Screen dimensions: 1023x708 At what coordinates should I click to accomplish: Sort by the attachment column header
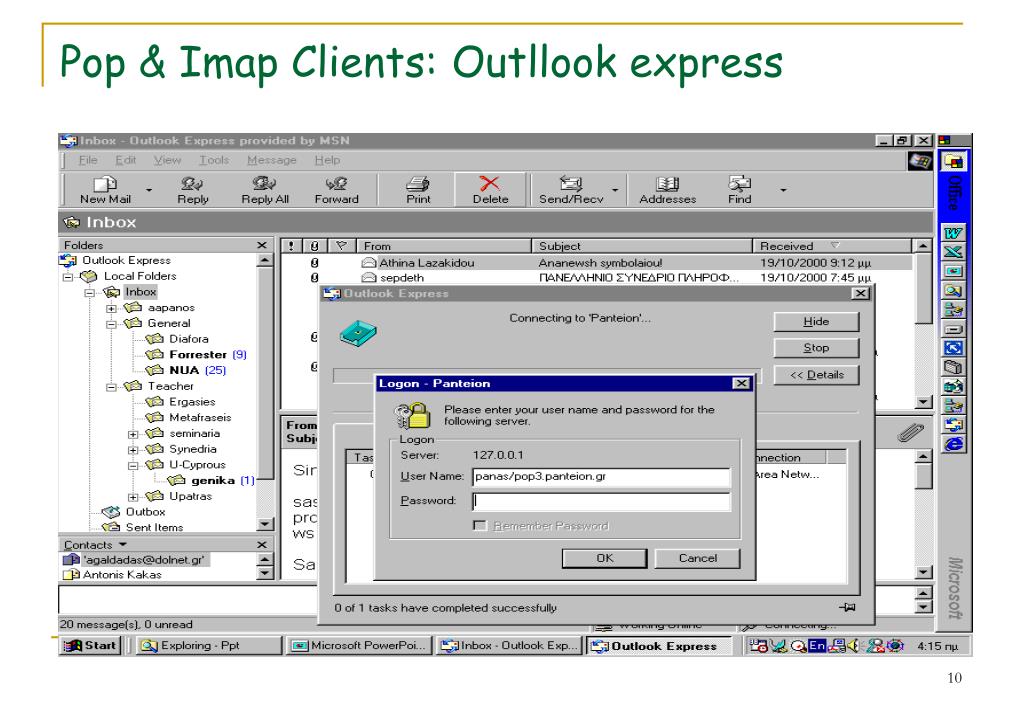click(314, 246)
